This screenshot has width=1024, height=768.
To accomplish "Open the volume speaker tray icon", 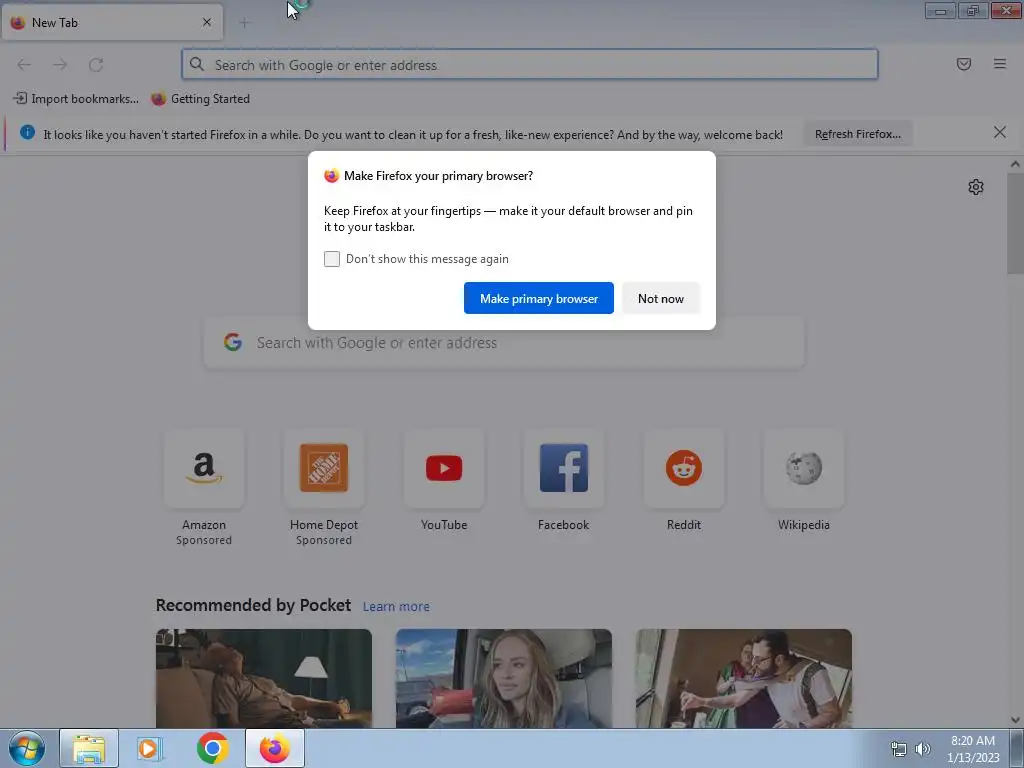I will click(x=923, y=749).
